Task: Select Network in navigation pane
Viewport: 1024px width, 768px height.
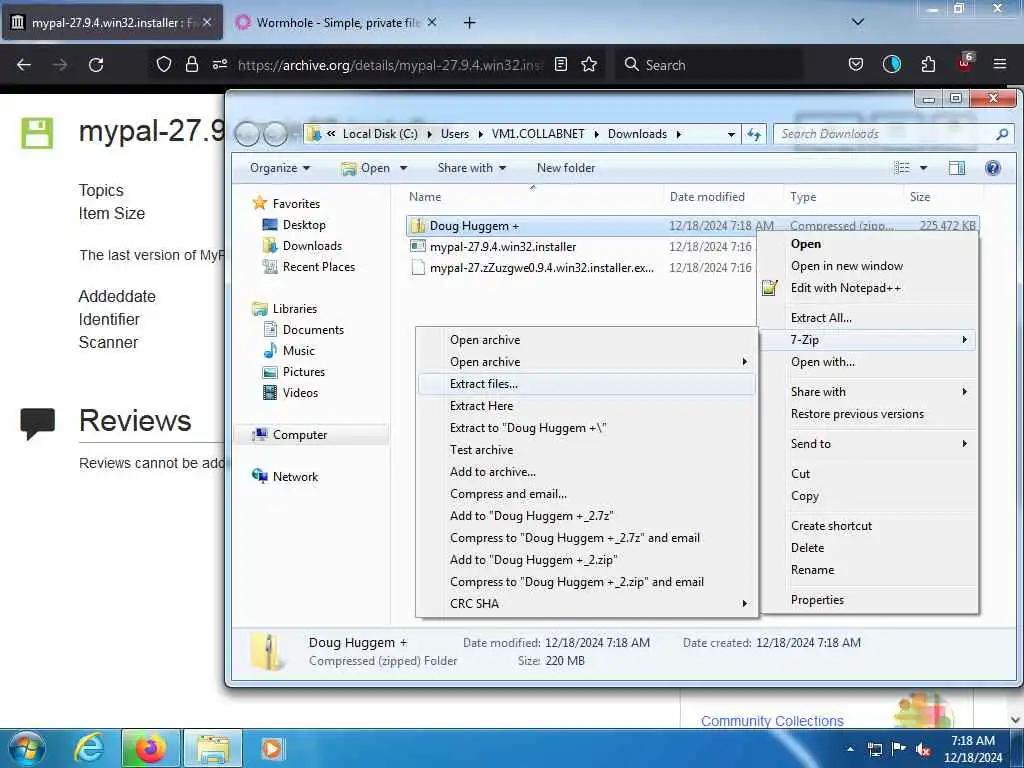Action: tap(295, 477)
